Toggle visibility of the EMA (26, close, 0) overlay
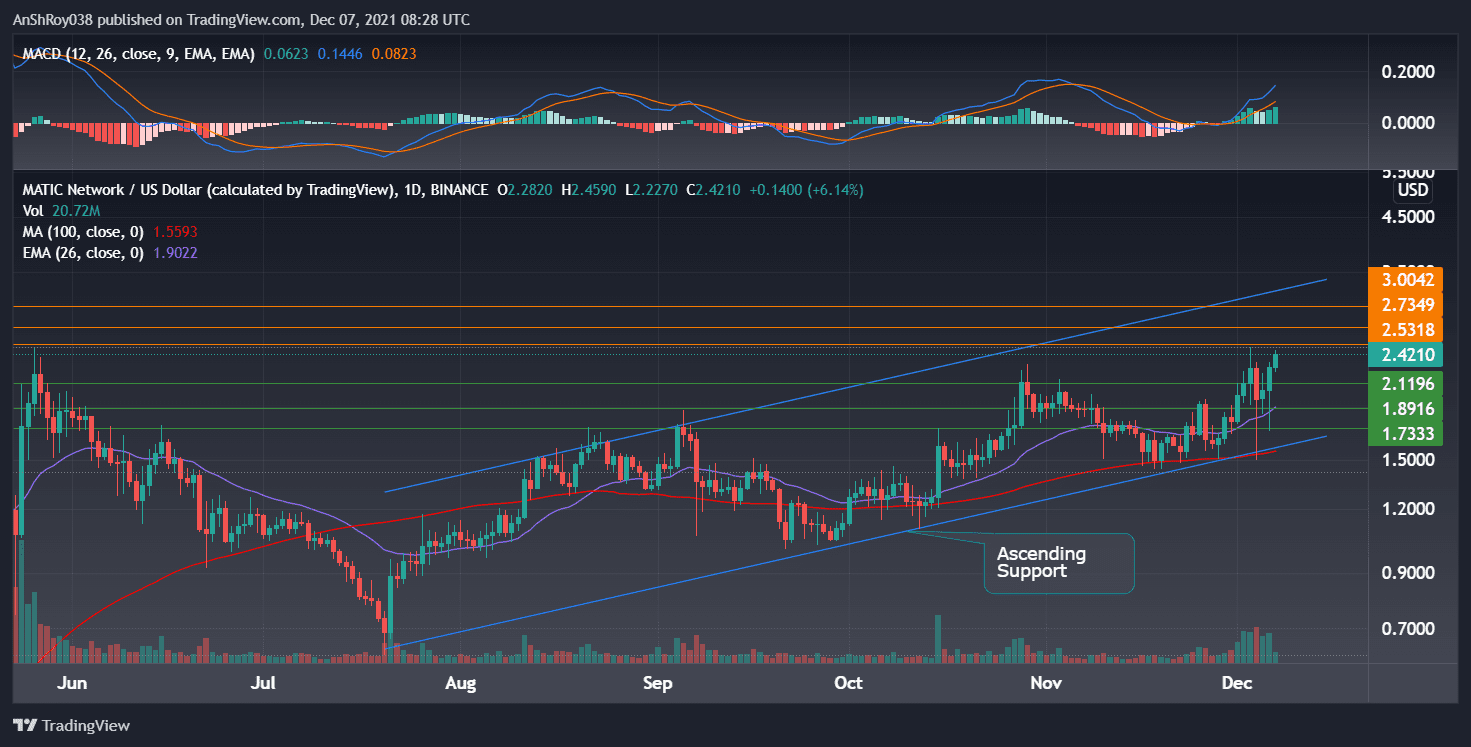Screen dimensions: 1471x747 coord(82,253)
